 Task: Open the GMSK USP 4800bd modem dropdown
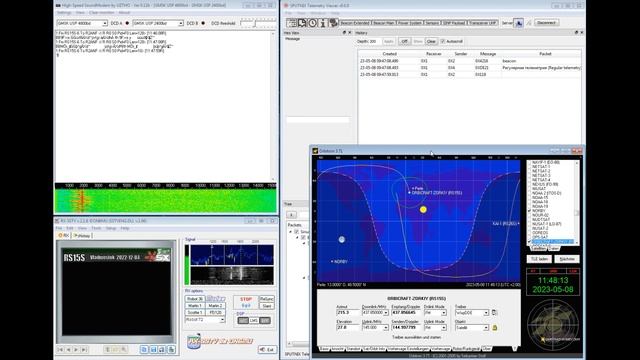coord(105,23)
